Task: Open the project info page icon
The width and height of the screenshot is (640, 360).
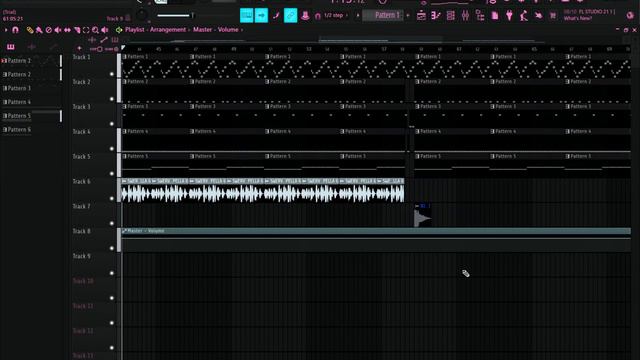Action: coord(495,16)
